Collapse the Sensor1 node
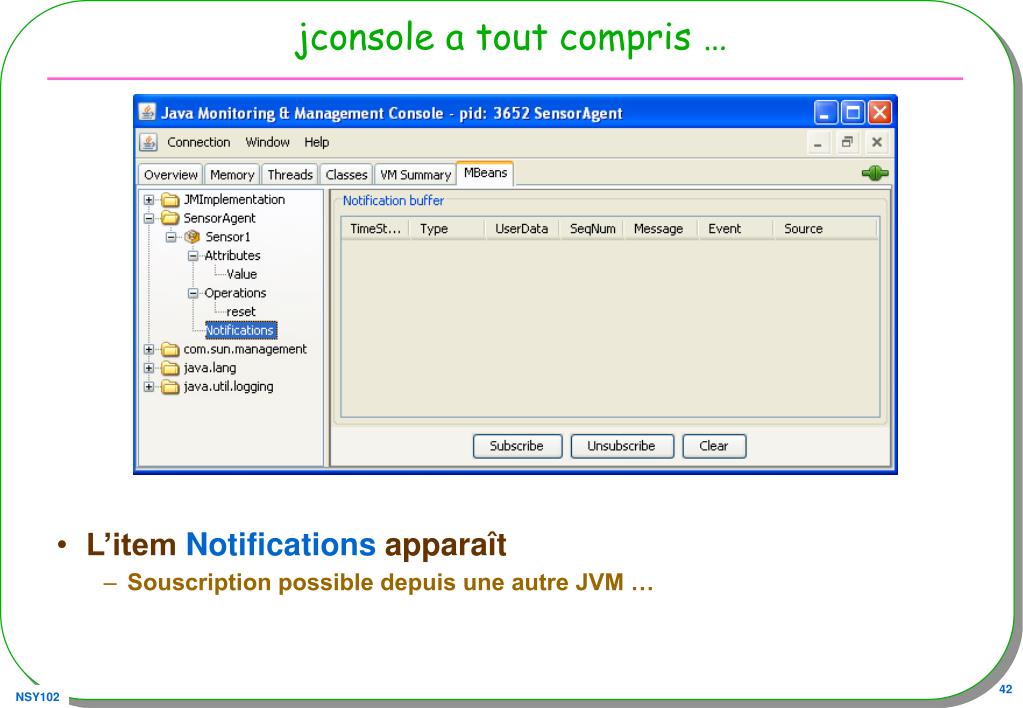 coord(171,237)
